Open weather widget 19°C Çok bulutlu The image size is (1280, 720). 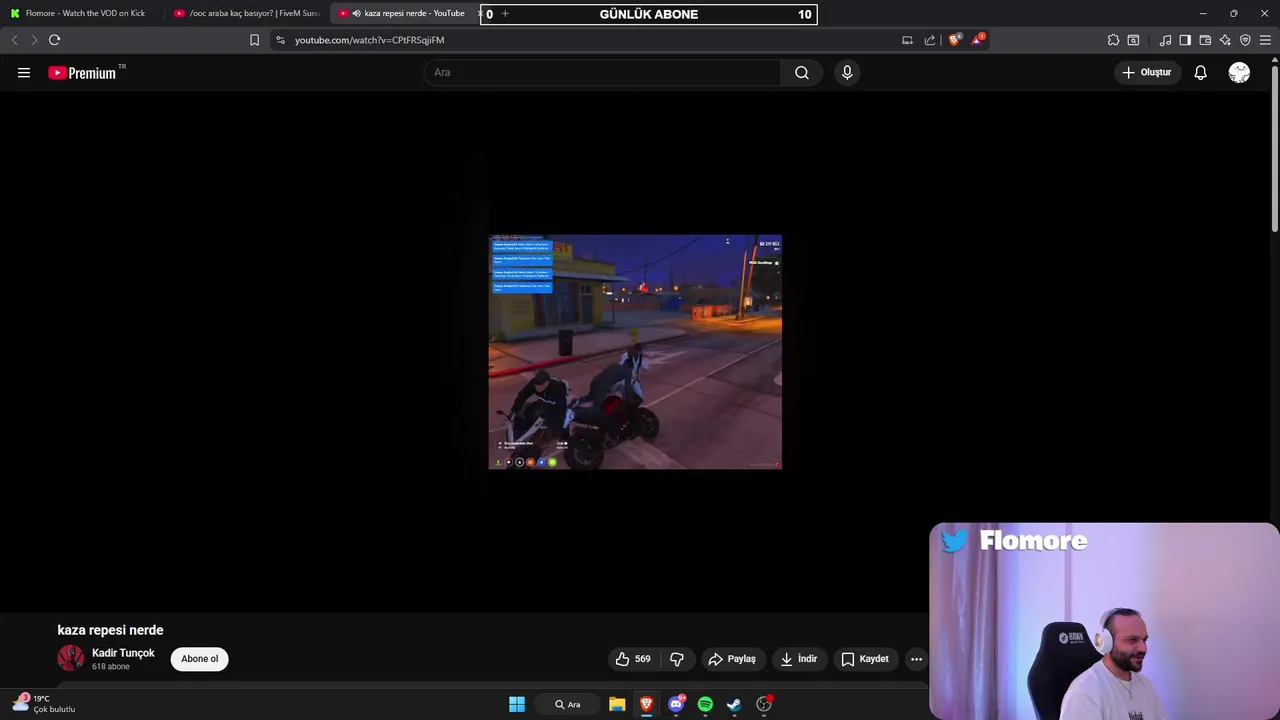[x=44, y=704]
